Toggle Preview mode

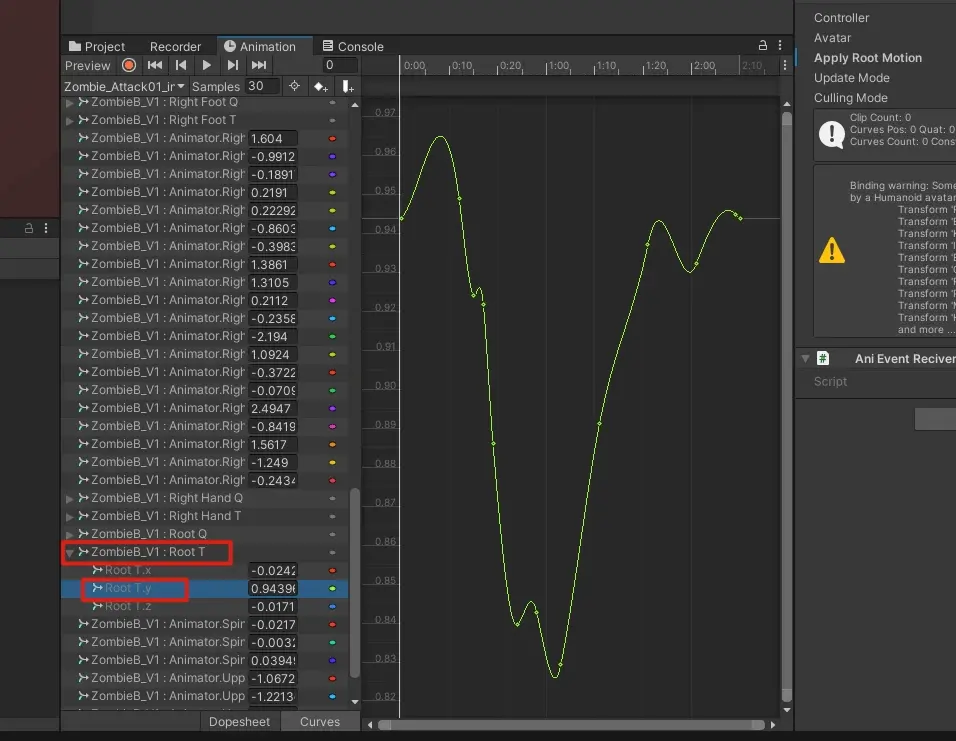point(88,65)
